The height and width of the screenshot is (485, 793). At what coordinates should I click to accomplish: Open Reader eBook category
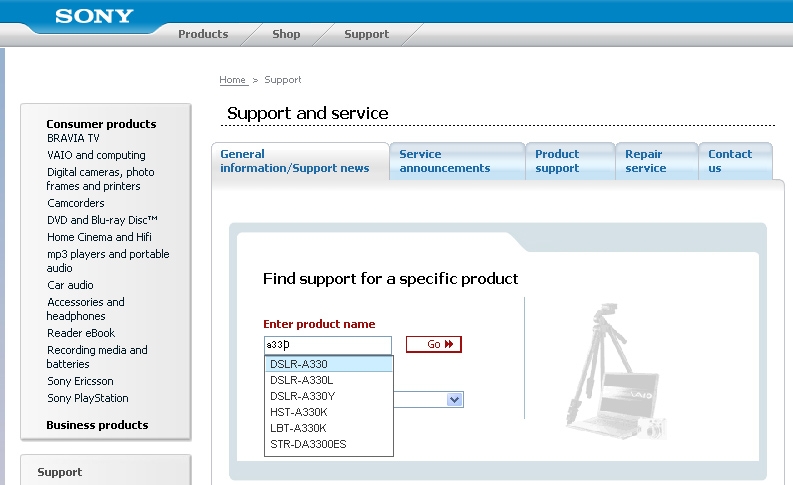coord(81,333)
